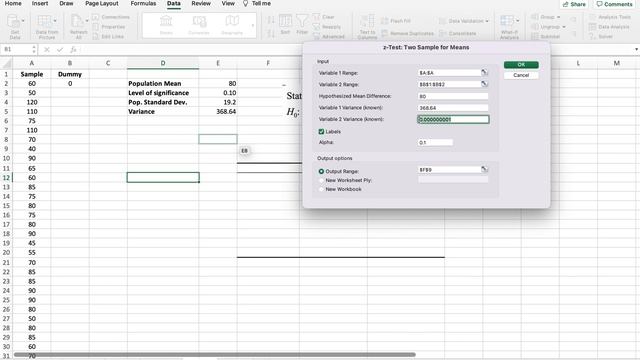The height and width of the screenshot is (360, 640).
Task: Select the Currencies data type
Action: tap(199, 25)
